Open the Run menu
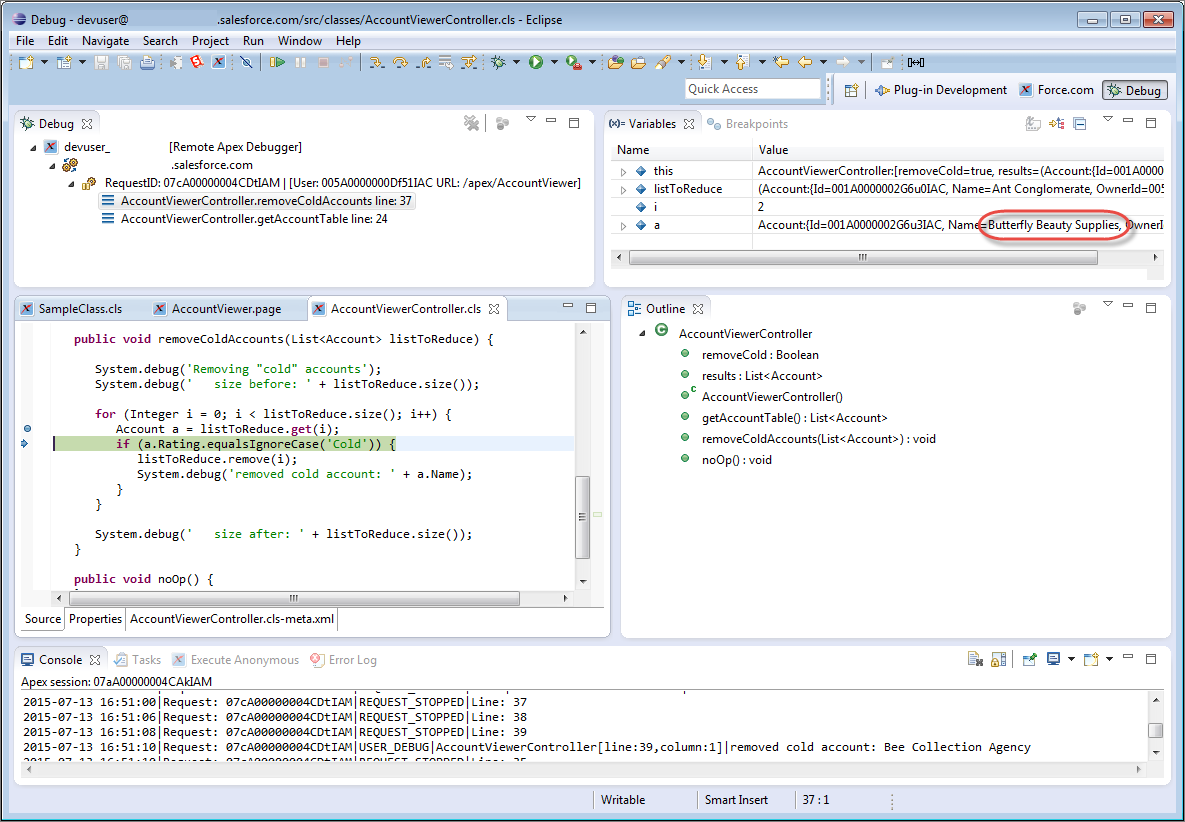This screenshot has height=822, width=1185. coord(253,41)
